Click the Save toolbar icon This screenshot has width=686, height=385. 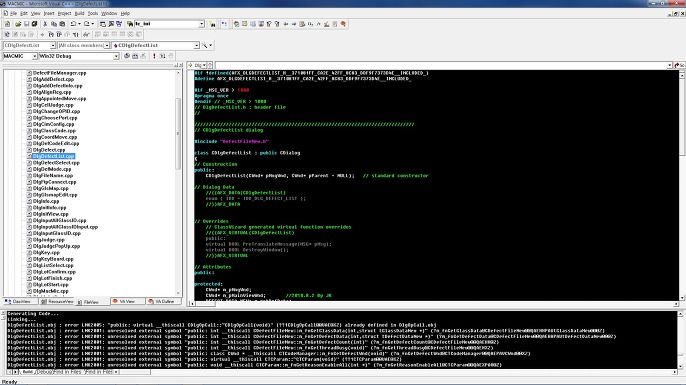click(26, 24)
